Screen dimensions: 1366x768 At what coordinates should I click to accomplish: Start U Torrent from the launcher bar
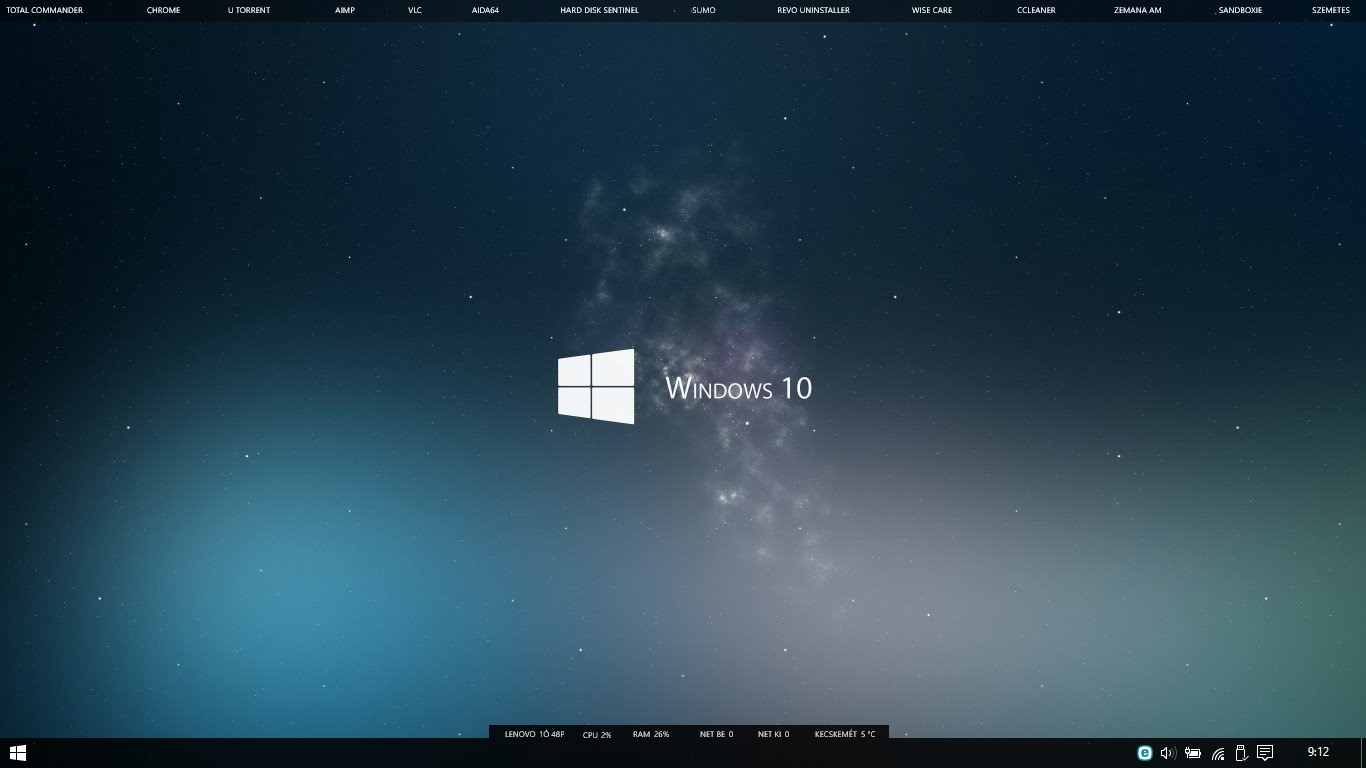(249, 10)
